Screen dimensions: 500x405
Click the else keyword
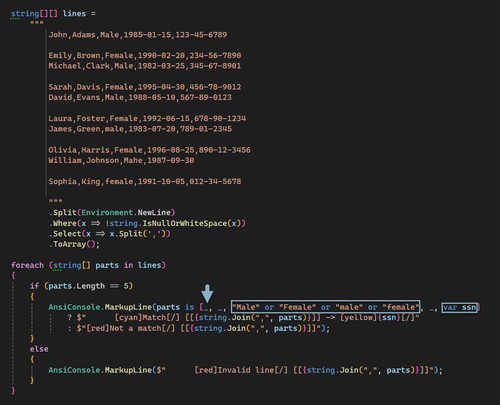(39, 349)
